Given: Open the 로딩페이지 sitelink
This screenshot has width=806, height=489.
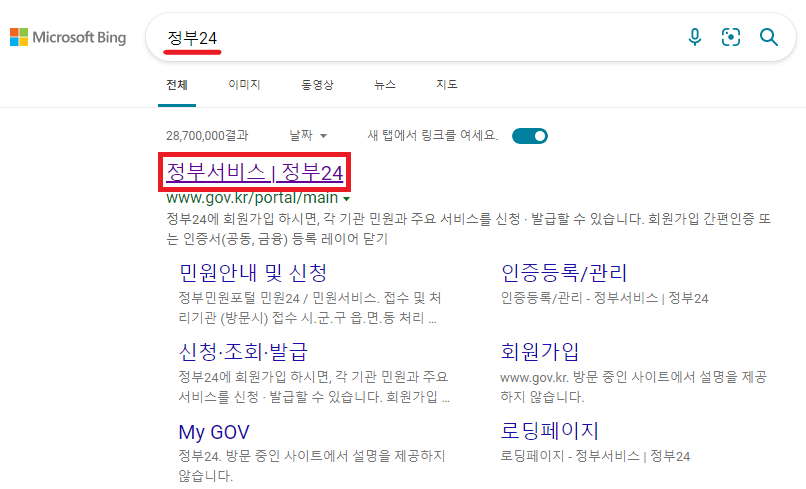Looking at the screenshot, I should click(x=549, y=431).
